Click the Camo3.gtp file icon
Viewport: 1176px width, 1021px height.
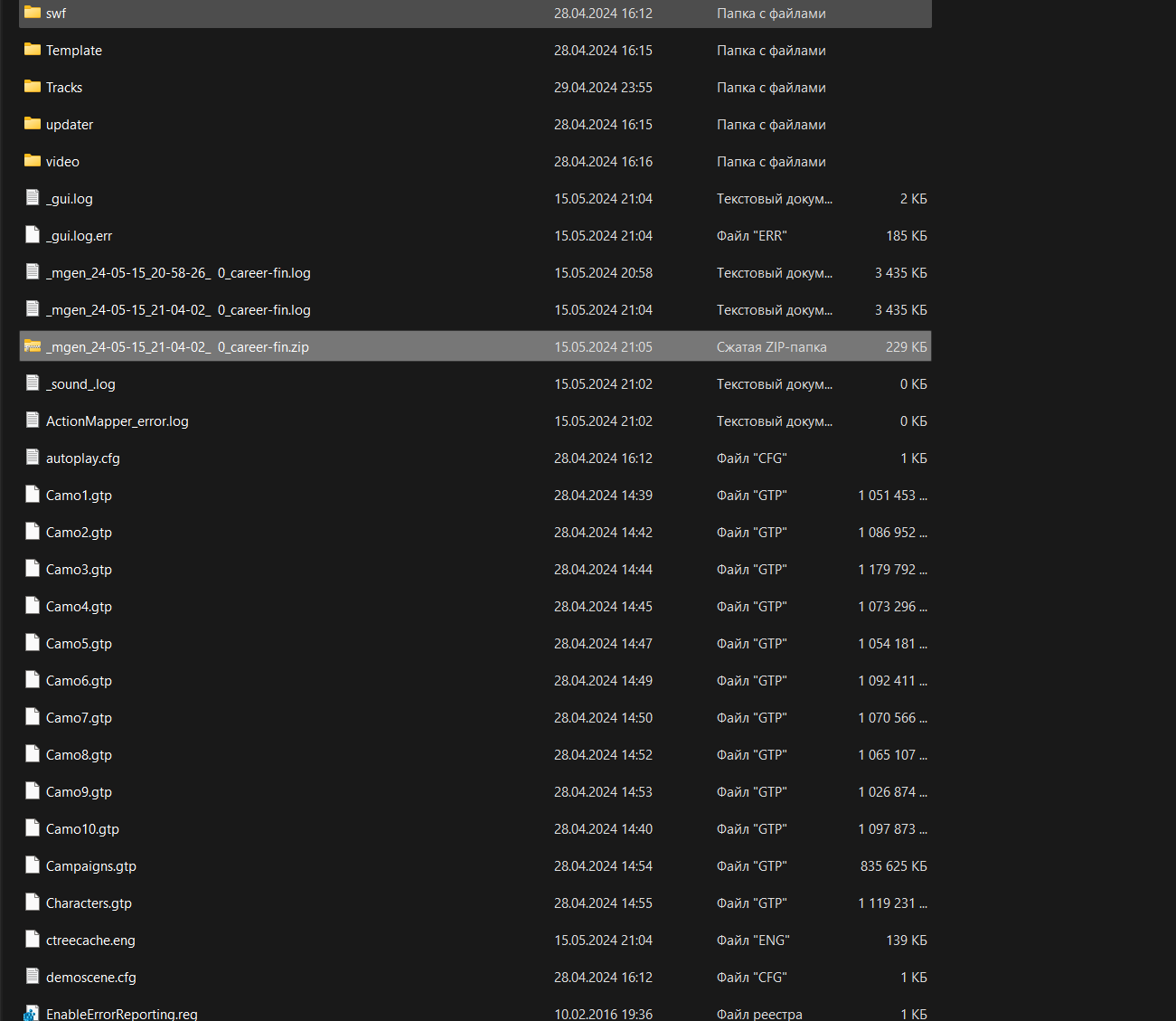click(x=33, y=569)
